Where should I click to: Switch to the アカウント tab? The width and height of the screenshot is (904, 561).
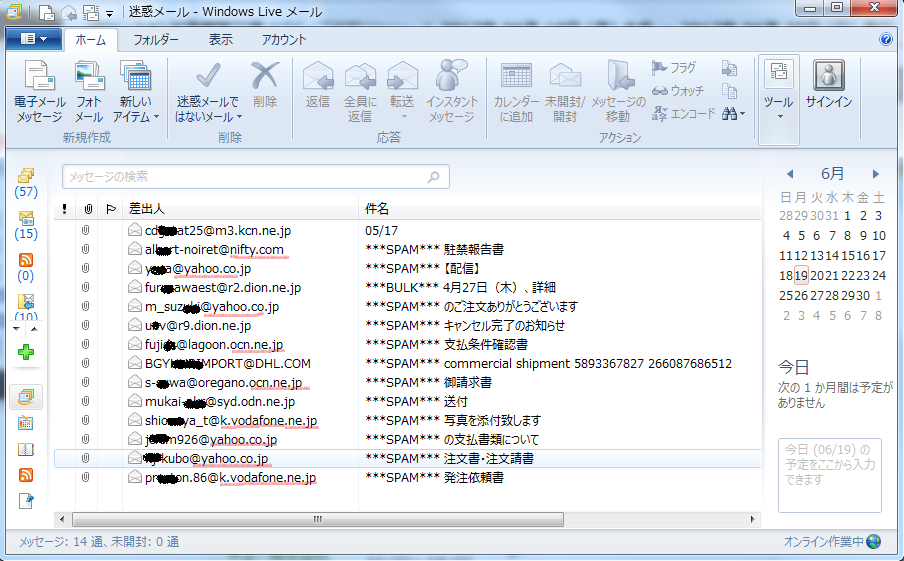click(284, 40)
